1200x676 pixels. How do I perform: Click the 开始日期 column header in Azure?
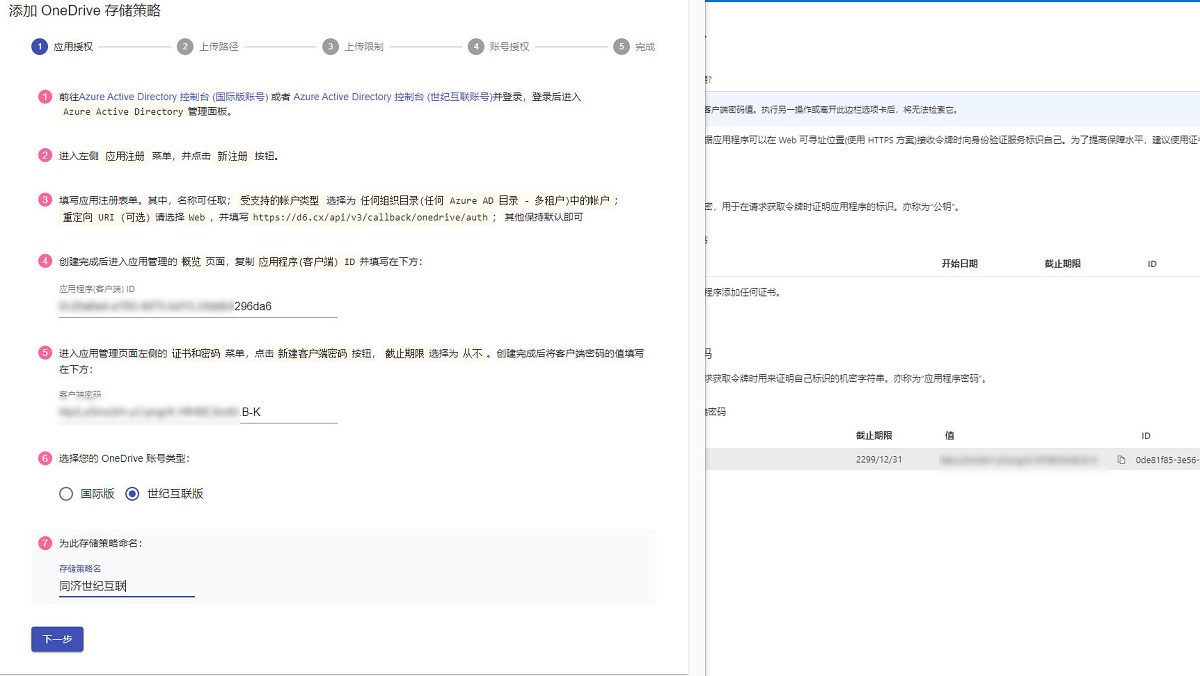click(959, 264)
